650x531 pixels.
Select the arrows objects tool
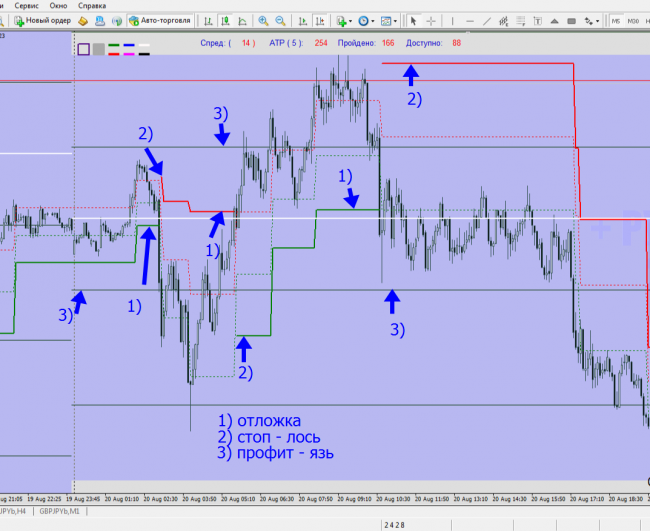[588, 21]
